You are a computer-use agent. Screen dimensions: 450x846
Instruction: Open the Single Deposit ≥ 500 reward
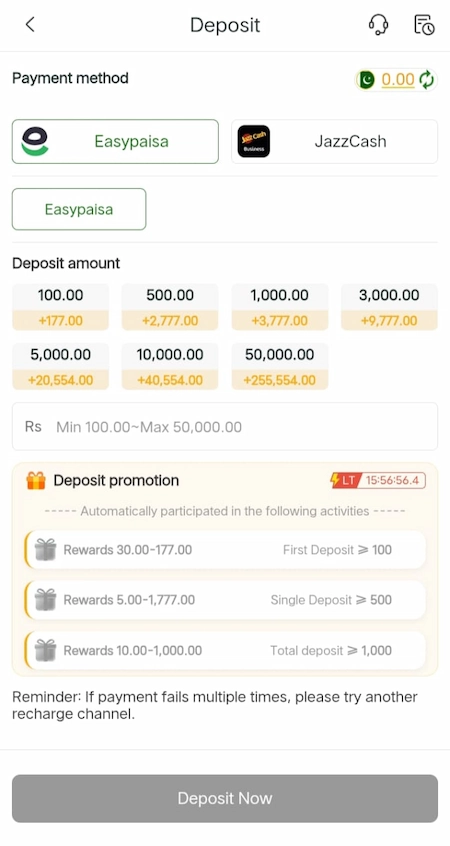225,600
